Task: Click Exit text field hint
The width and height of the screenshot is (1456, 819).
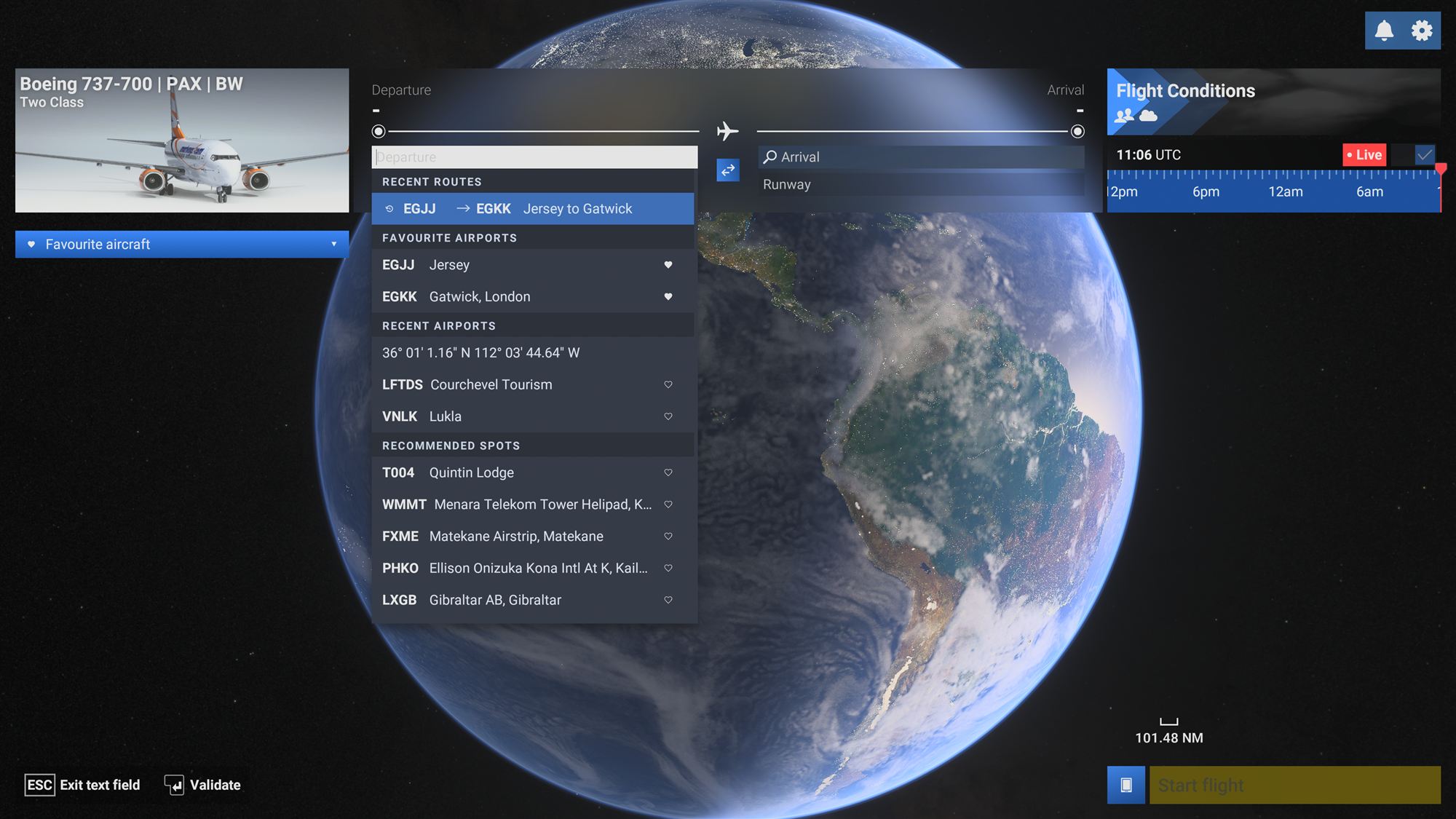Action: [x=82, y=785]
